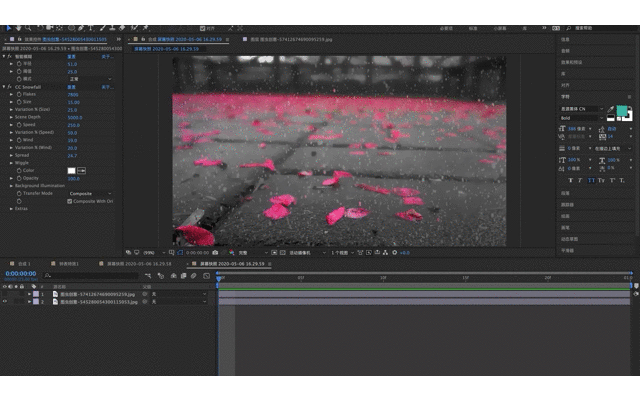Image resolution: width=640 pixels, height=400 pixels.
Task: Toggle the Speed stopwatch
Action: [x=19, y=125]
